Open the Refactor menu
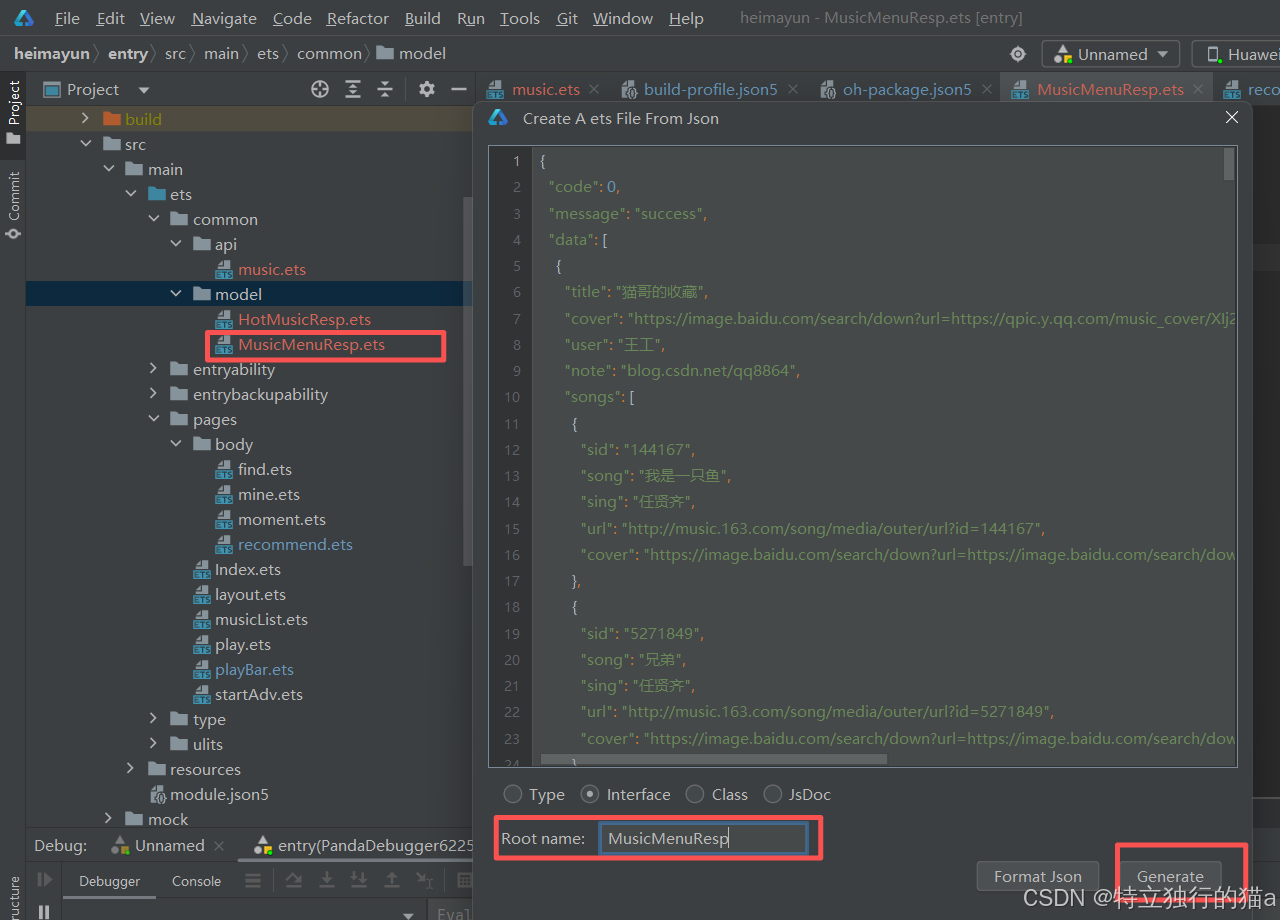This screenshot has width=1280, height=920. click(357, 18)
